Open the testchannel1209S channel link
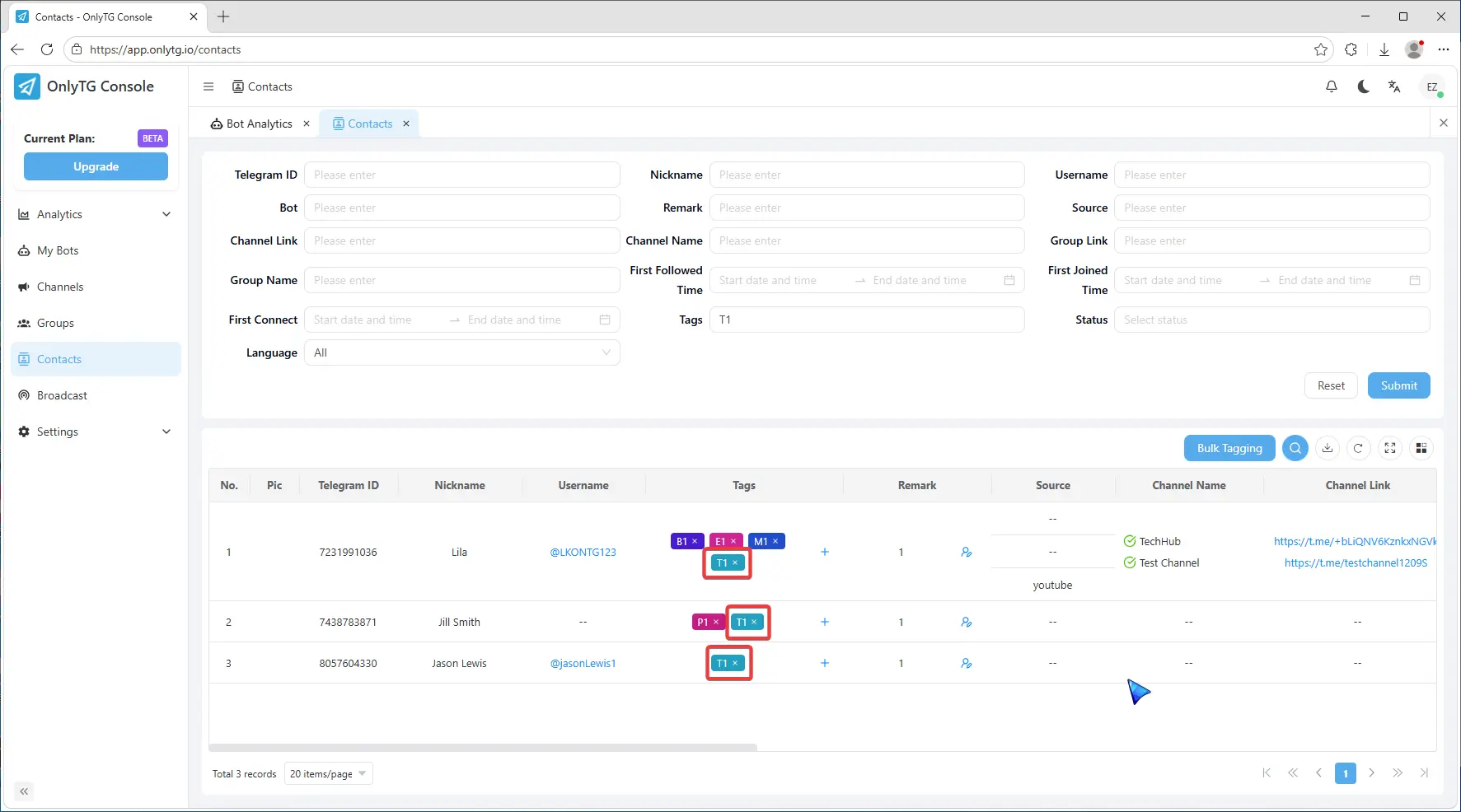This screenshot has height=812, width=1461. [1355, 562]
